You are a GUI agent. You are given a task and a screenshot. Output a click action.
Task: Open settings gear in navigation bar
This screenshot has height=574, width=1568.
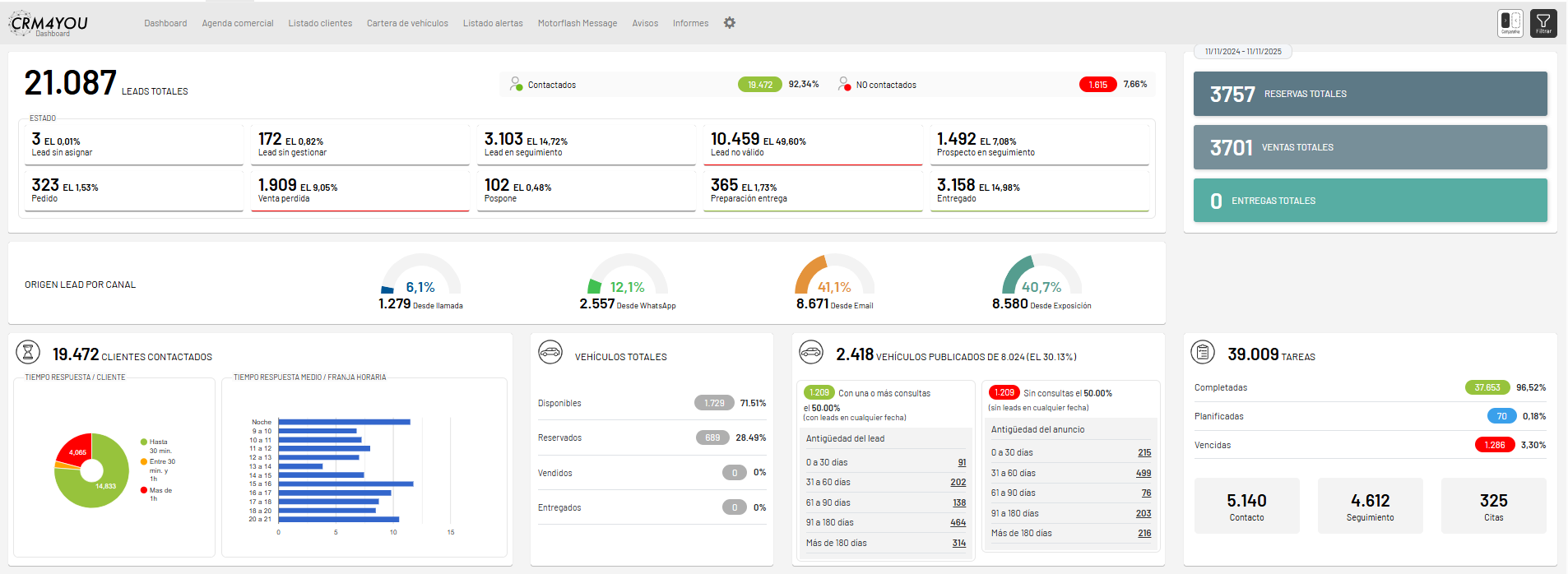tap(729, 23)
